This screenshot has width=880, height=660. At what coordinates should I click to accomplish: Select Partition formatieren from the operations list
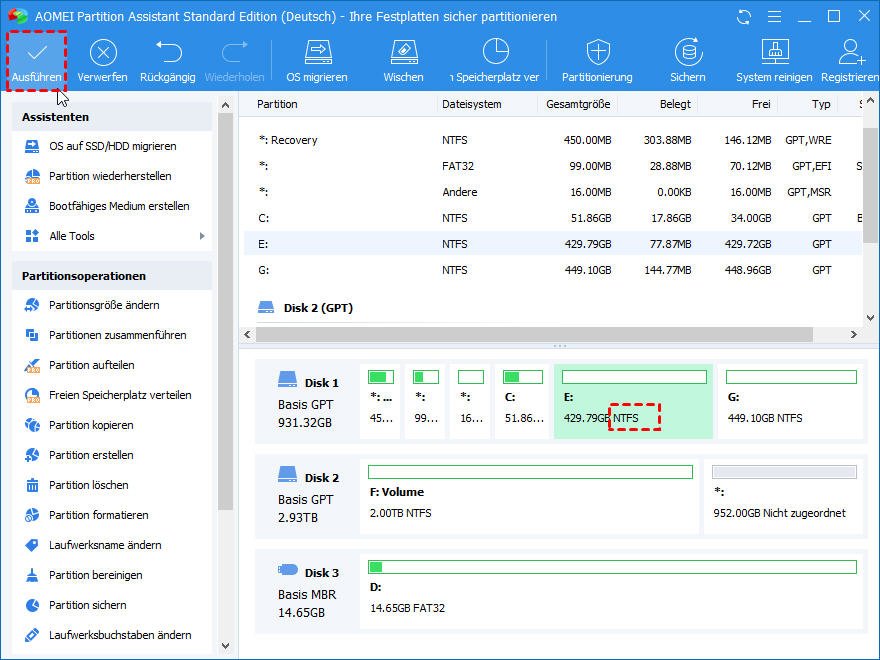pyautogui.click(x=98, y=515)
